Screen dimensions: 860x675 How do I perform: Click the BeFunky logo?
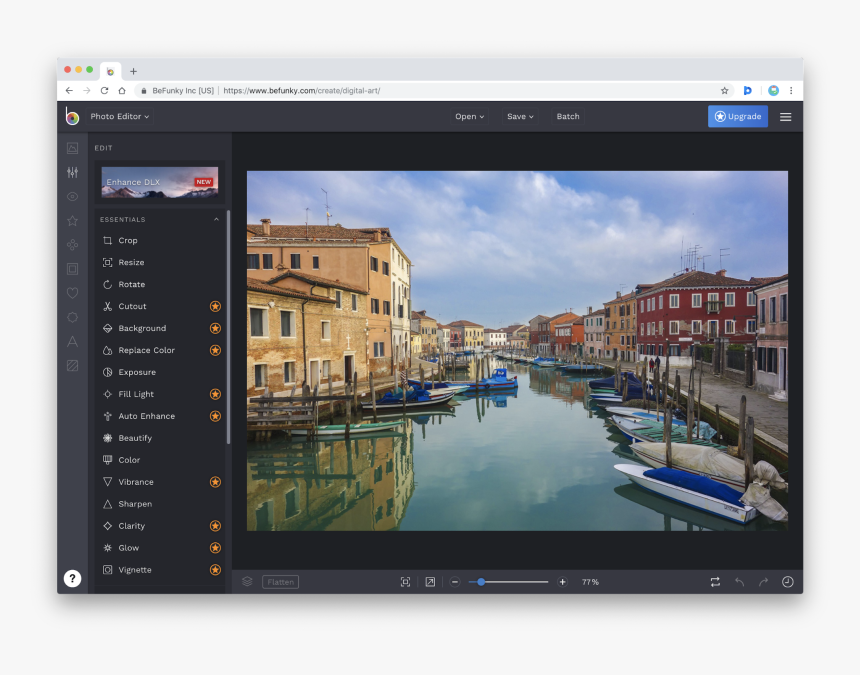(72, 116)
